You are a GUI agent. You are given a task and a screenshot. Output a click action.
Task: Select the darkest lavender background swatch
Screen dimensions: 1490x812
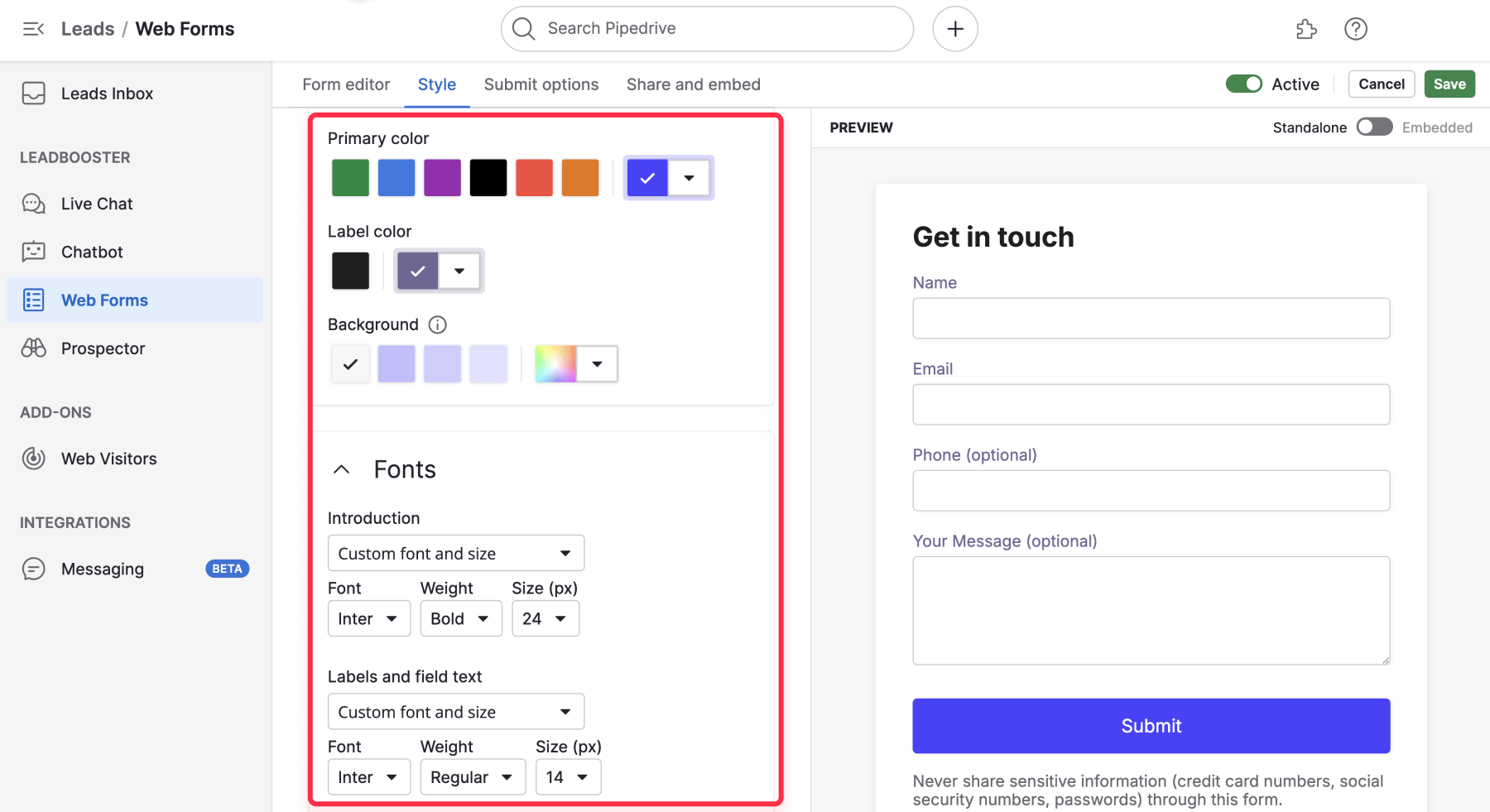(397, 364)
